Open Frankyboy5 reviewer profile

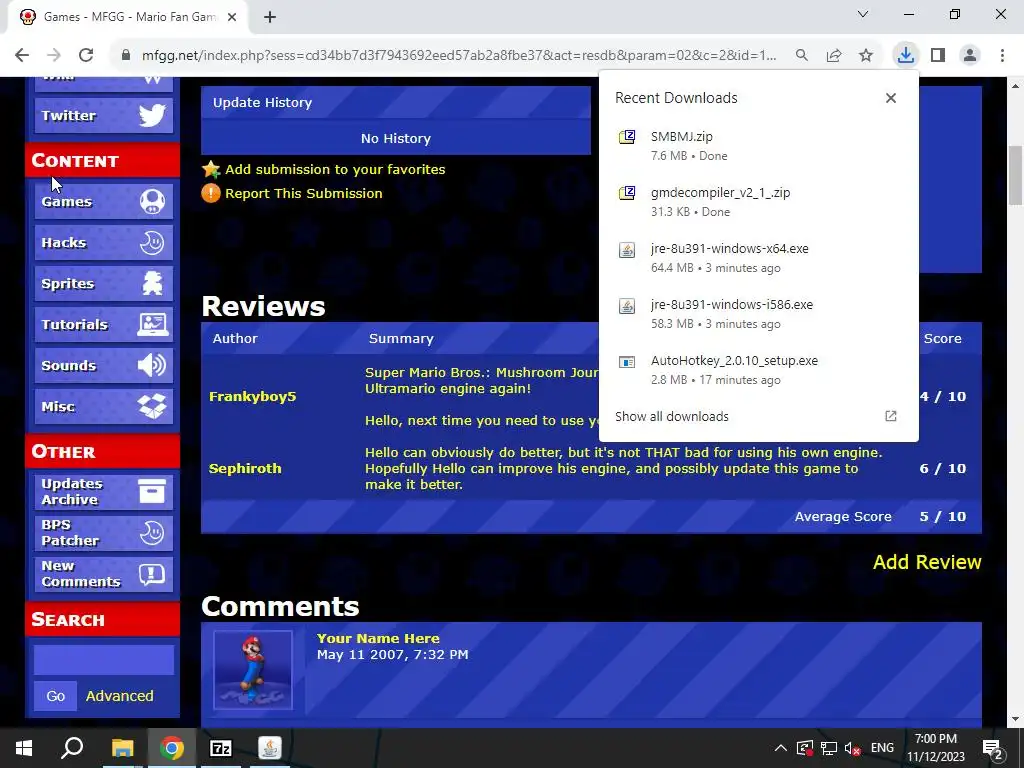click(252, 396)
